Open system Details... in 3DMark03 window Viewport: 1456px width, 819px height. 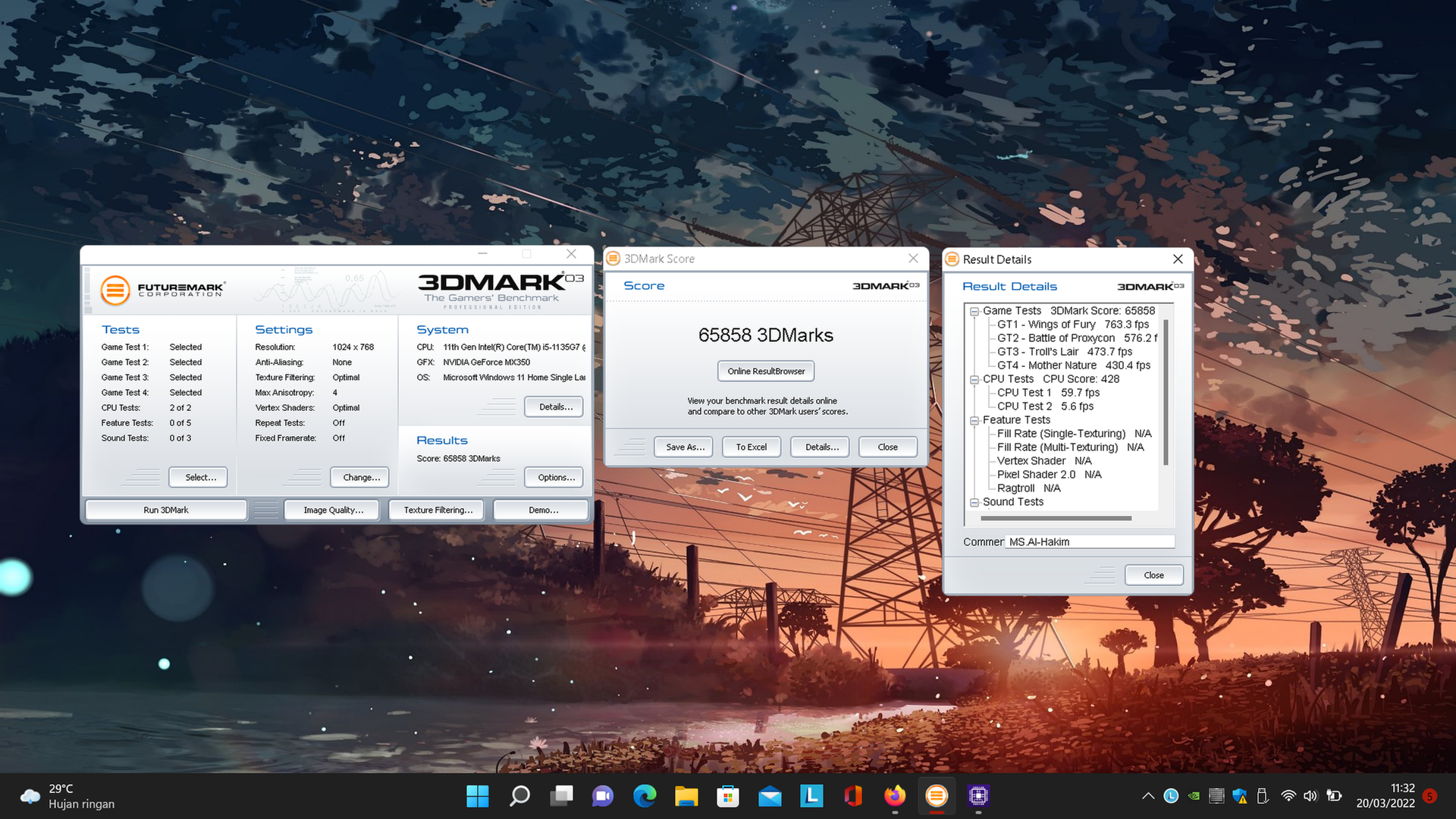point(555,407)
